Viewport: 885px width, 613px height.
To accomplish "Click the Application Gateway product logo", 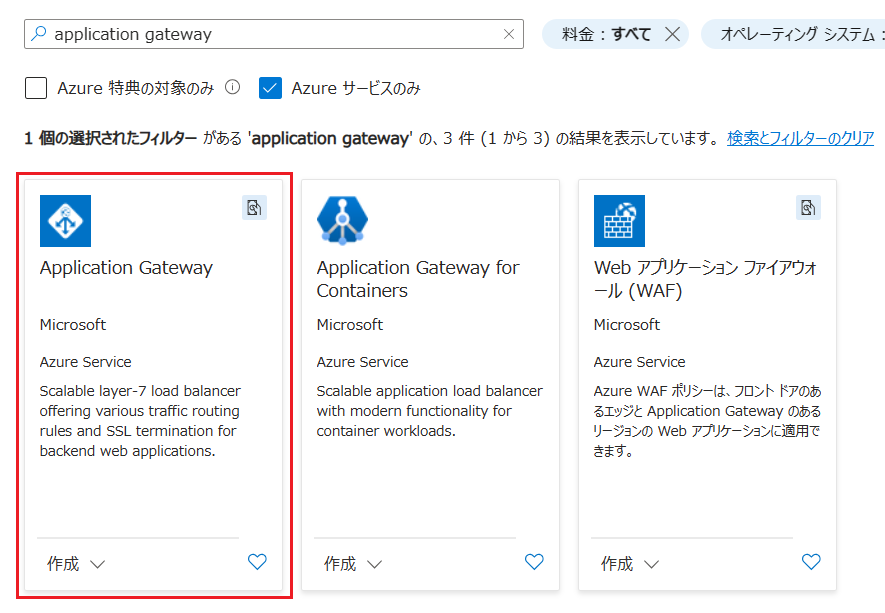I will tap(65, 221).
